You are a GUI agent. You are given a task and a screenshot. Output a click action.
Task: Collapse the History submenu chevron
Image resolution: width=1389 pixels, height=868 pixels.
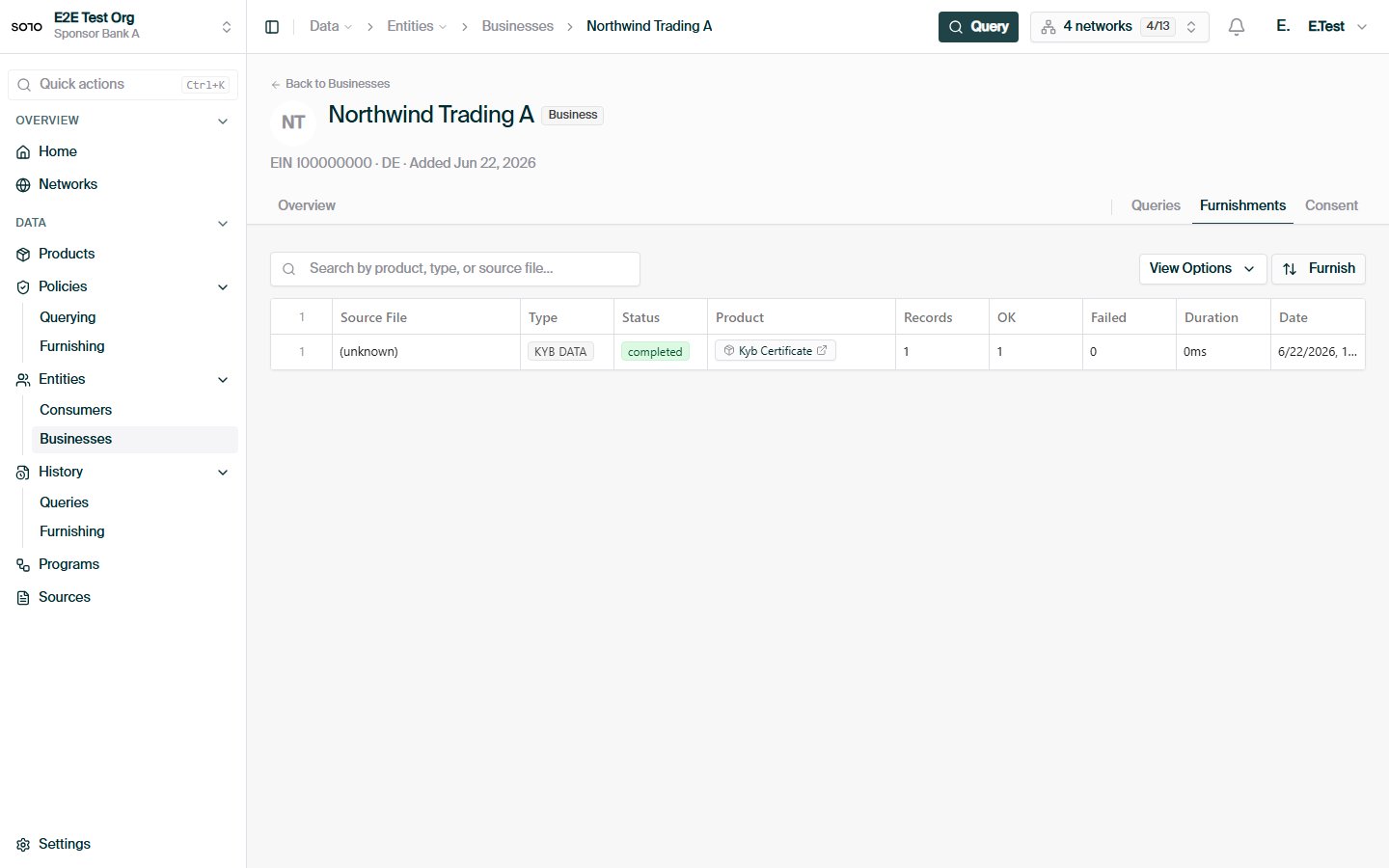[x=223, y=473]
